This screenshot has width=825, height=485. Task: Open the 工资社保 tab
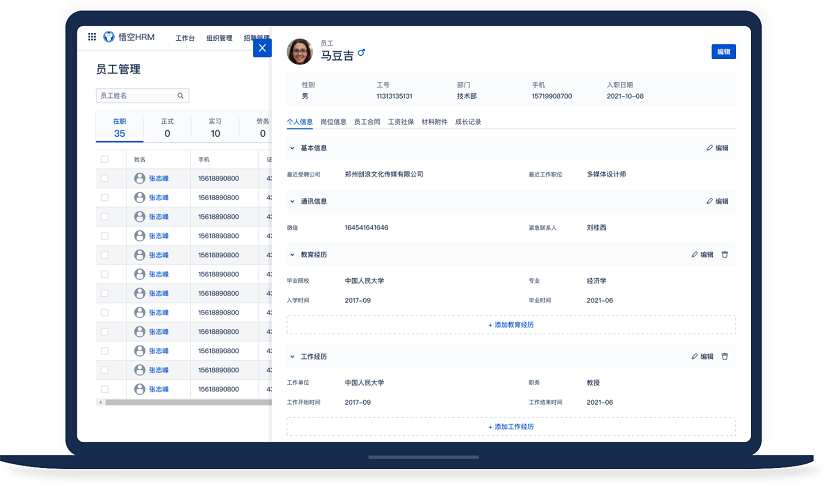pos(401,122)
